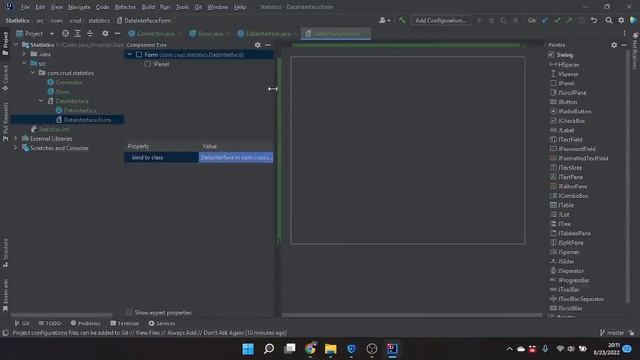This screenshot has height=360, width=640.
Task: Collapse the src folder
Action: (x=24, y=63)
